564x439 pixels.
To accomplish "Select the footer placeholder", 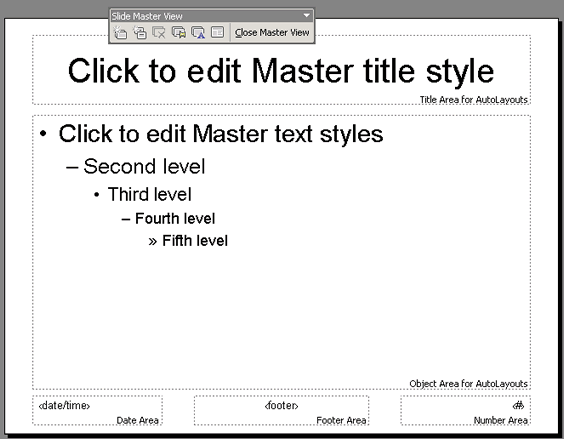I will [281, 411].
